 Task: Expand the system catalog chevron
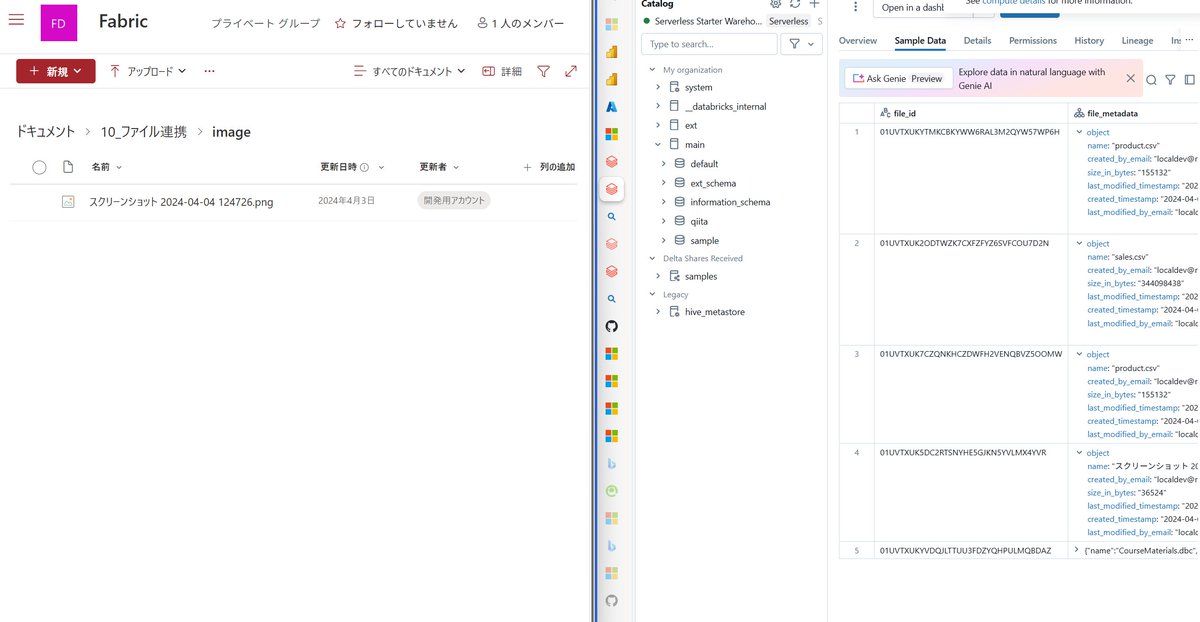pos(658,87)
